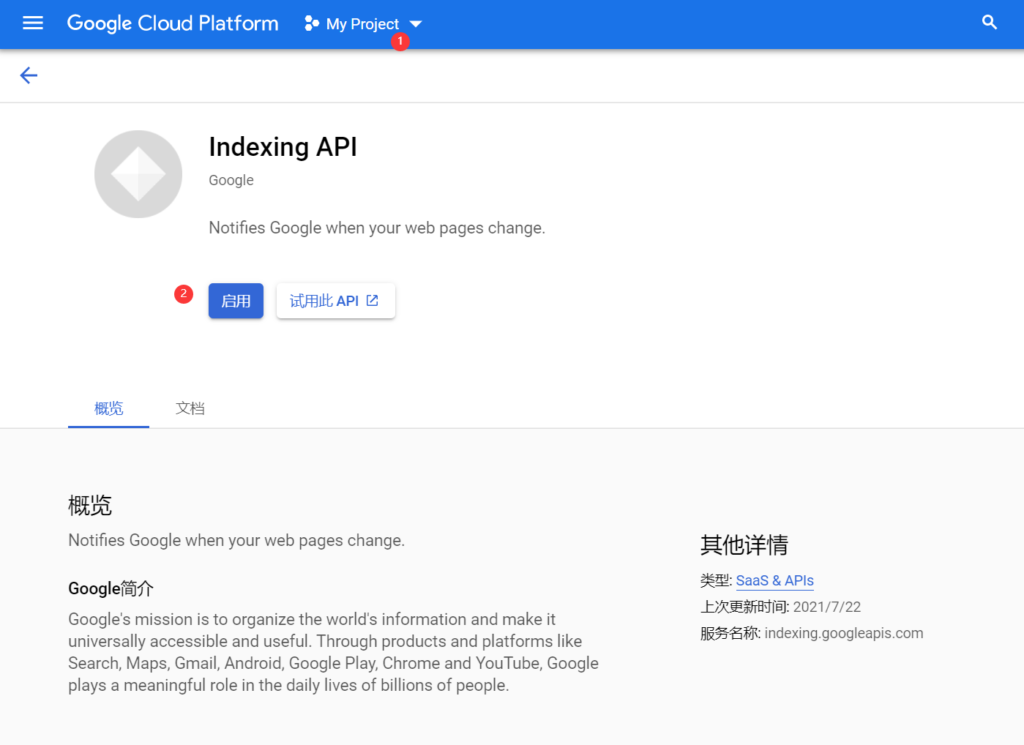The width and height of the screenshot is (1024, 745).
Task: Switch to the 文档 tab
Action: tap(190, 409)
